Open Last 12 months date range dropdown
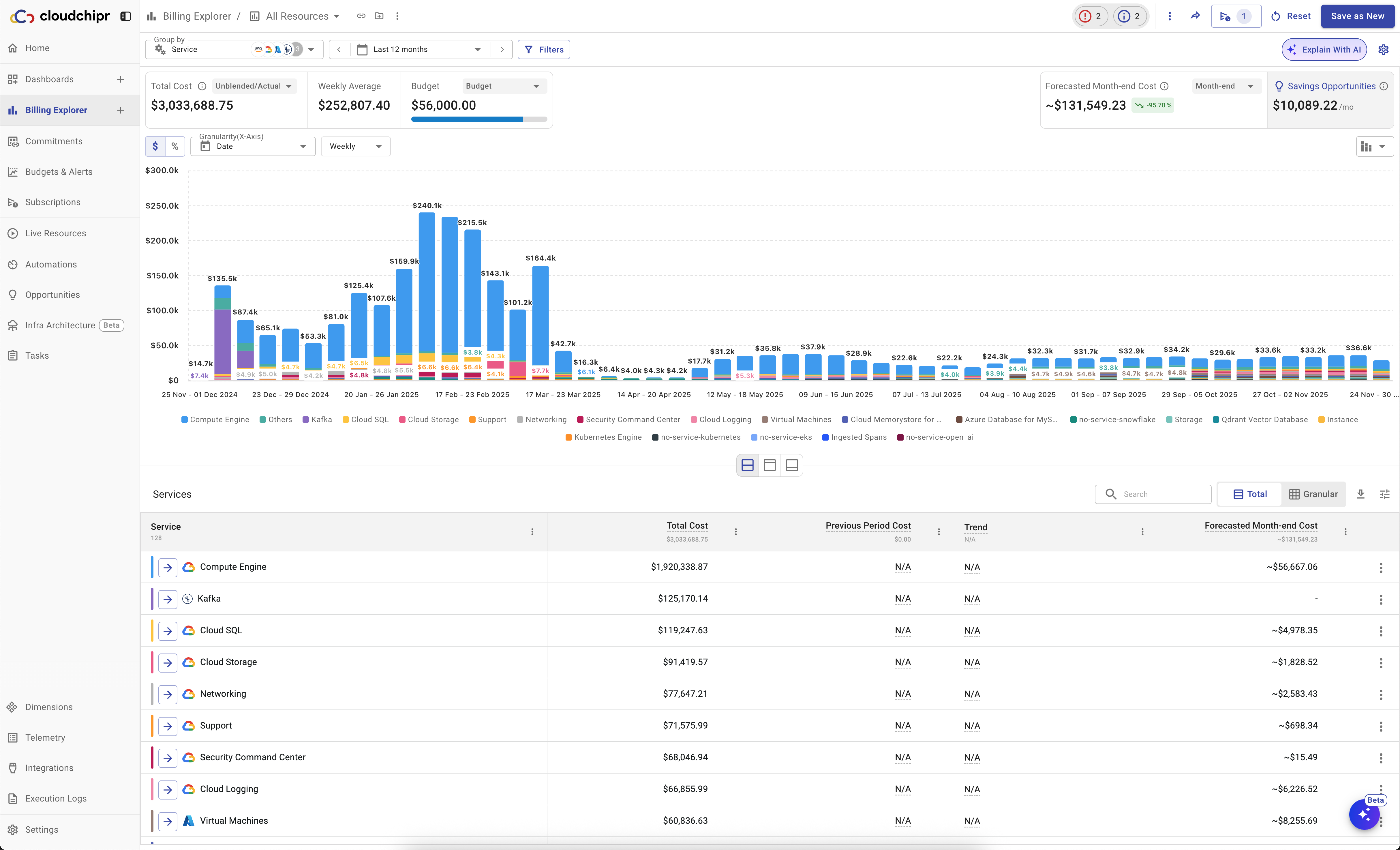The image size is (1400, 850). 421,49
